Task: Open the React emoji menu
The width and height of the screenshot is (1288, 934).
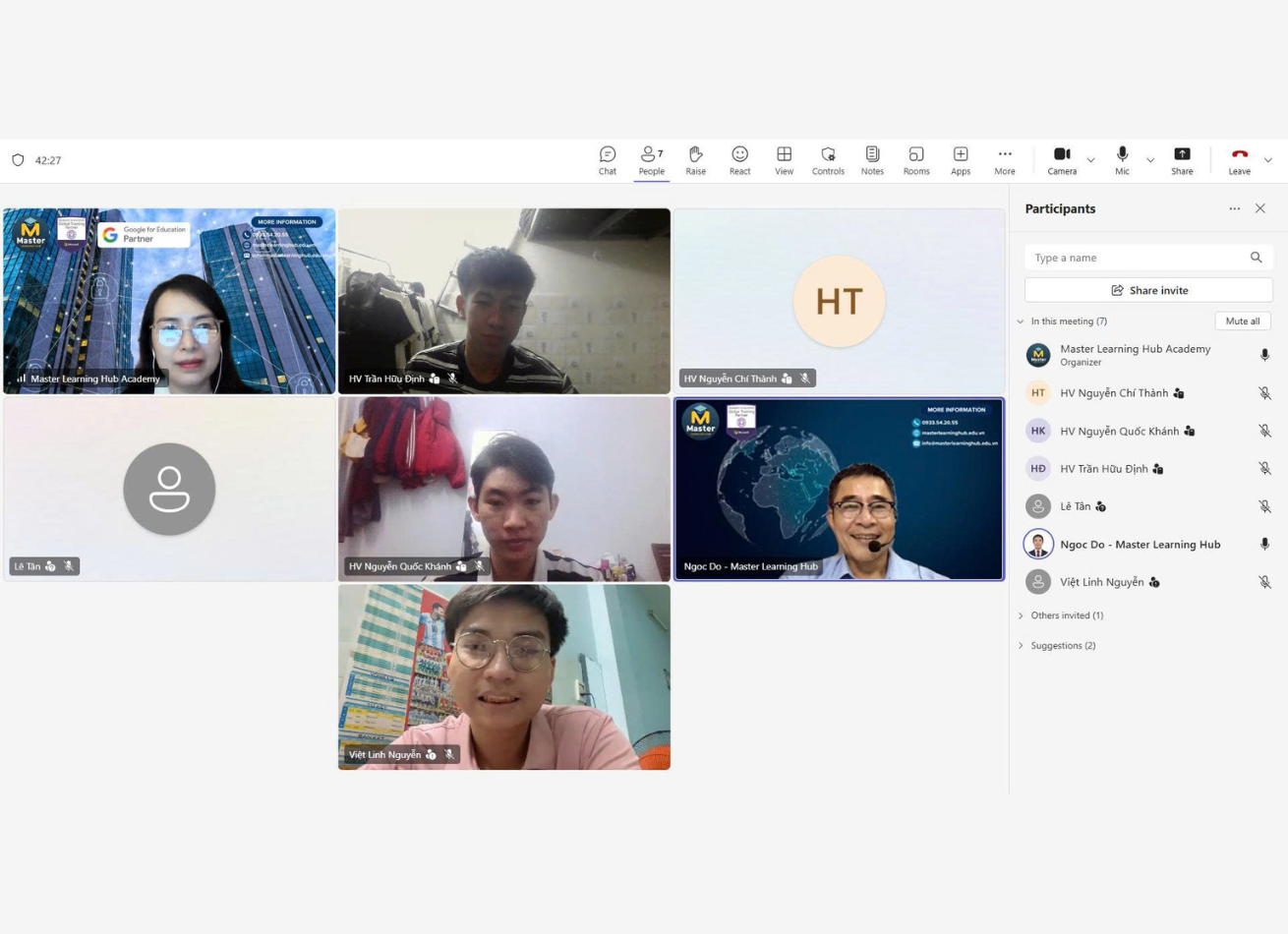Action: click(739, 160)
